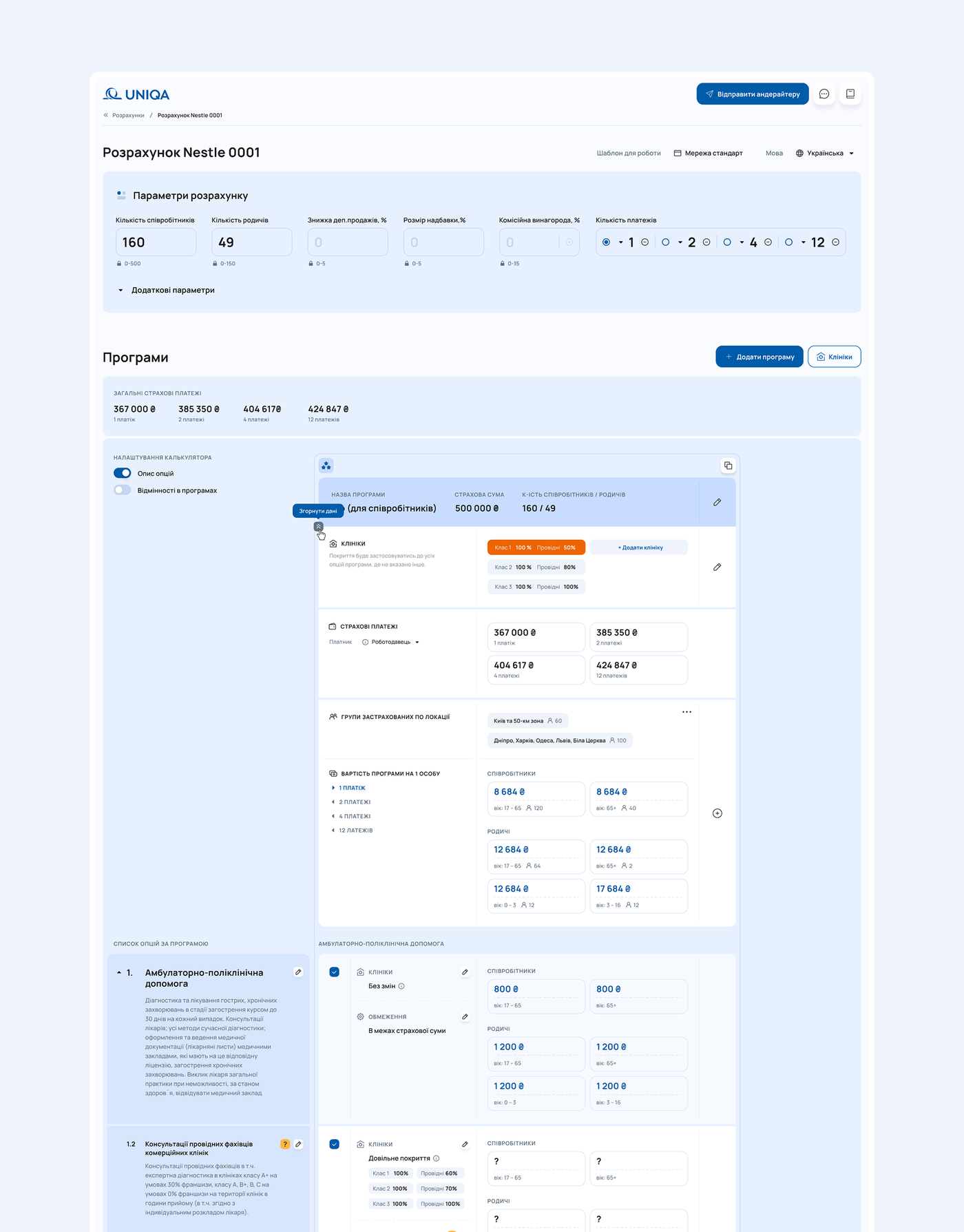Click 'Додати програму' button
This screenshot has height=1232, width=964.
[759, 357]
